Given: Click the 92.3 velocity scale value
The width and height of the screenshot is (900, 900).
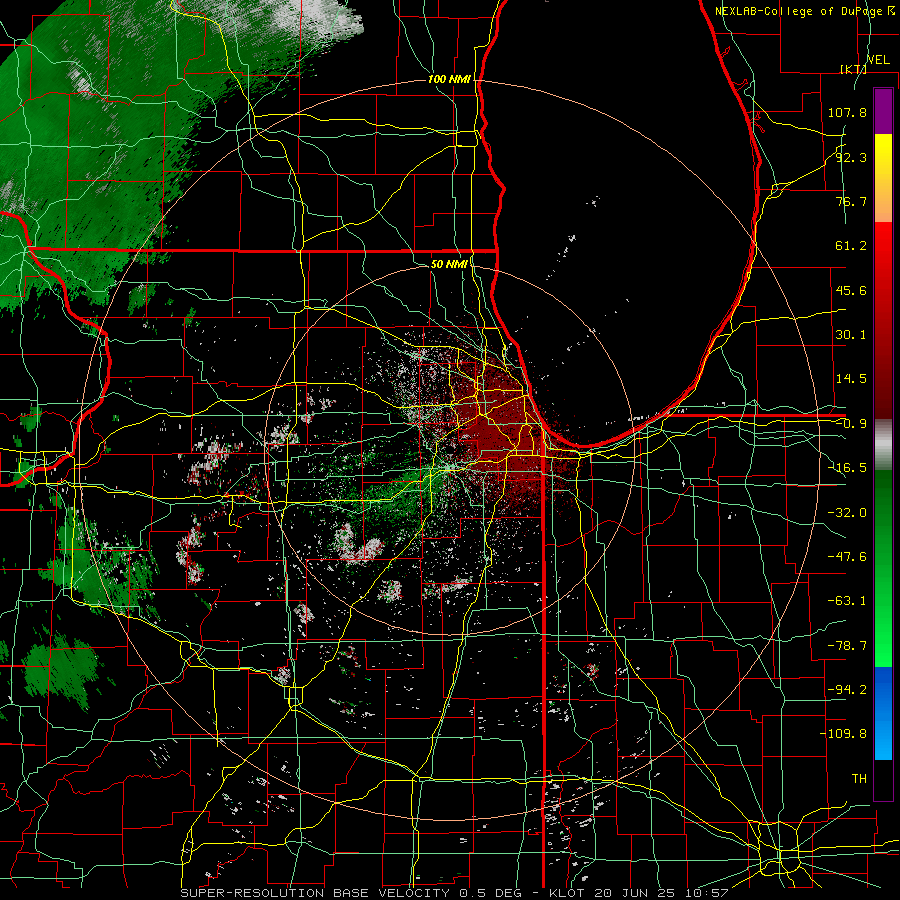Looking at the screenshot, I should tap(851, 157).
